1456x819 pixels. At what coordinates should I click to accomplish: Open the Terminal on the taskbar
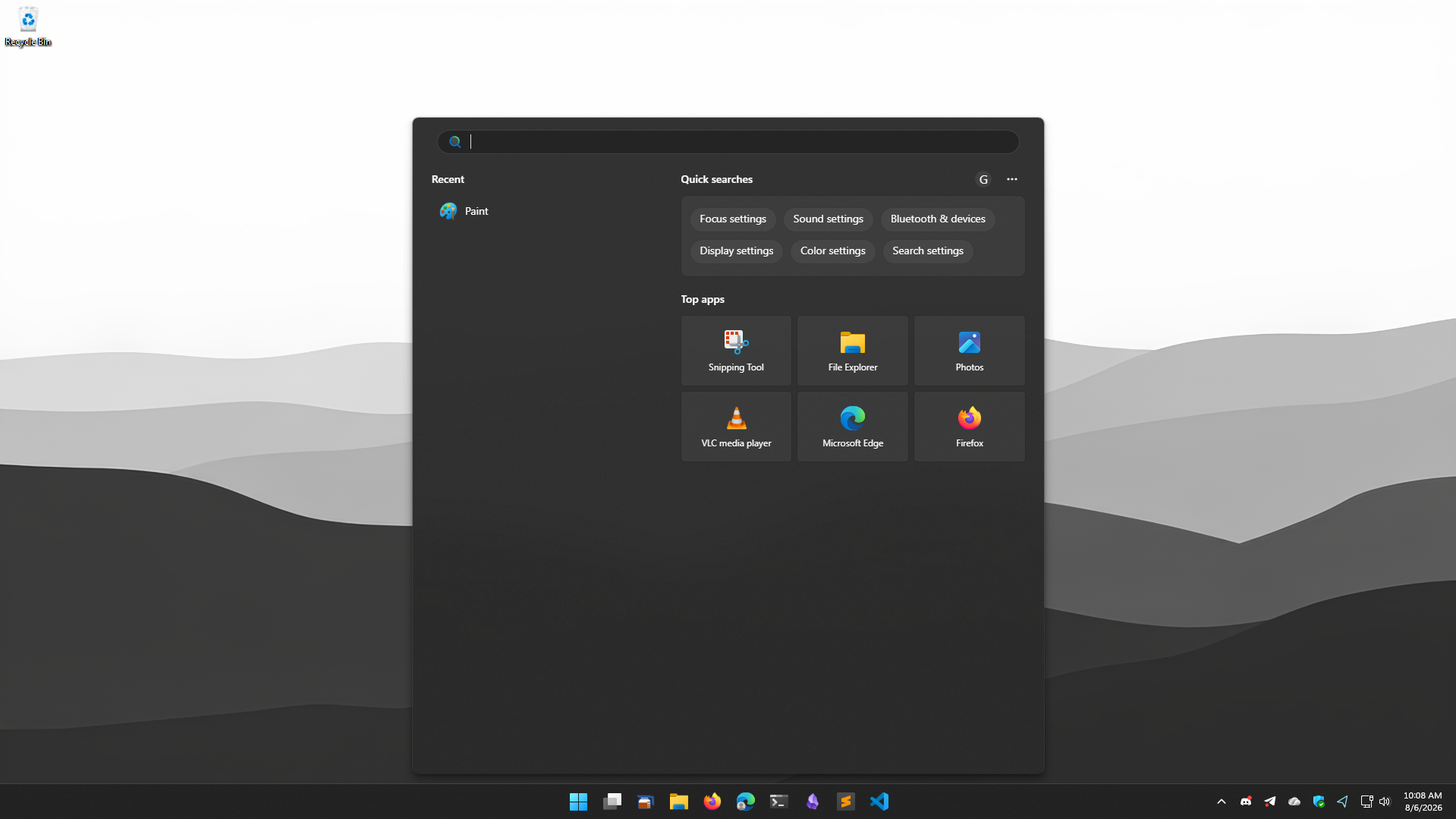(x=779, y=802)
